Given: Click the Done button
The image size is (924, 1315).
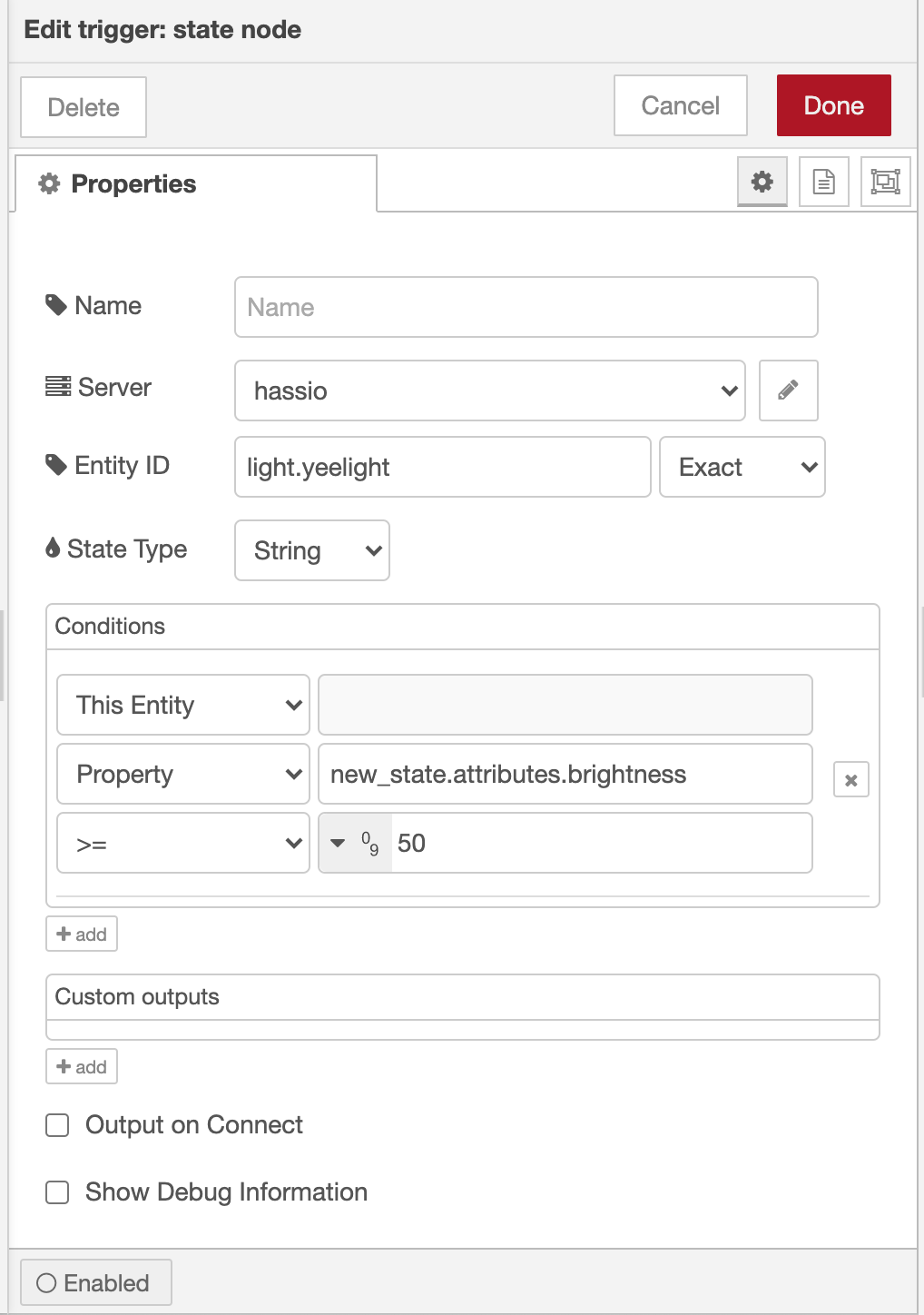Looking at the screenshot, I should click(834, 105).
